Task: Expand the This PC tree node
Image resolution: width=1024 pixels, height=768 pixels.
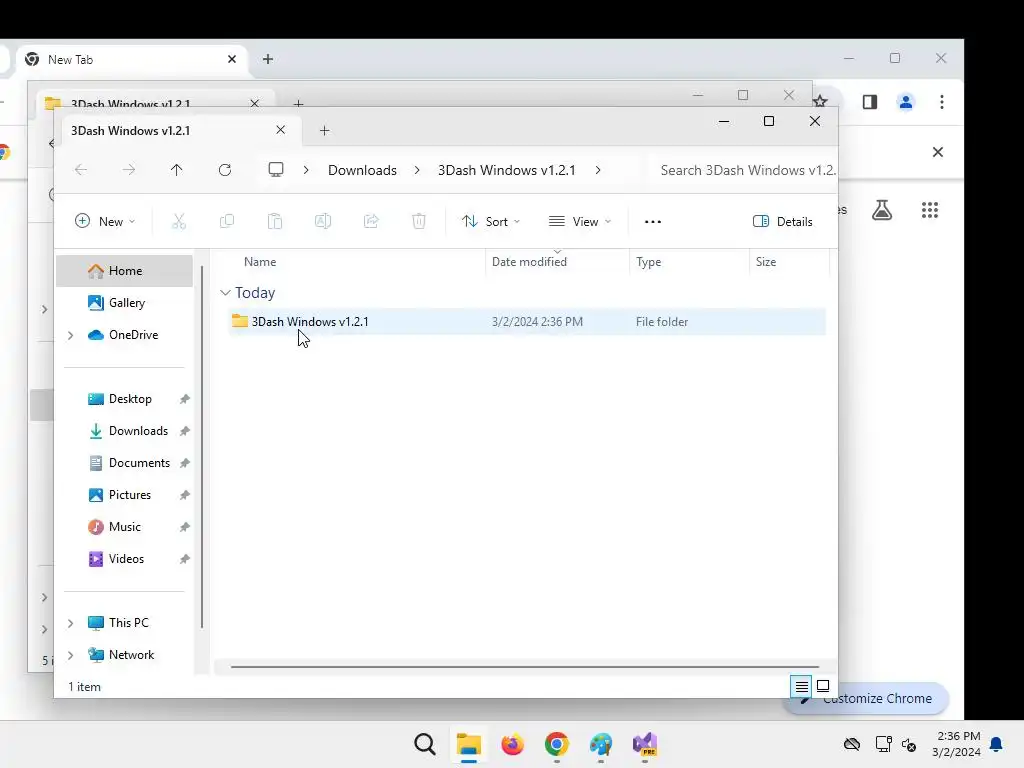Action: tap(71, 623)
